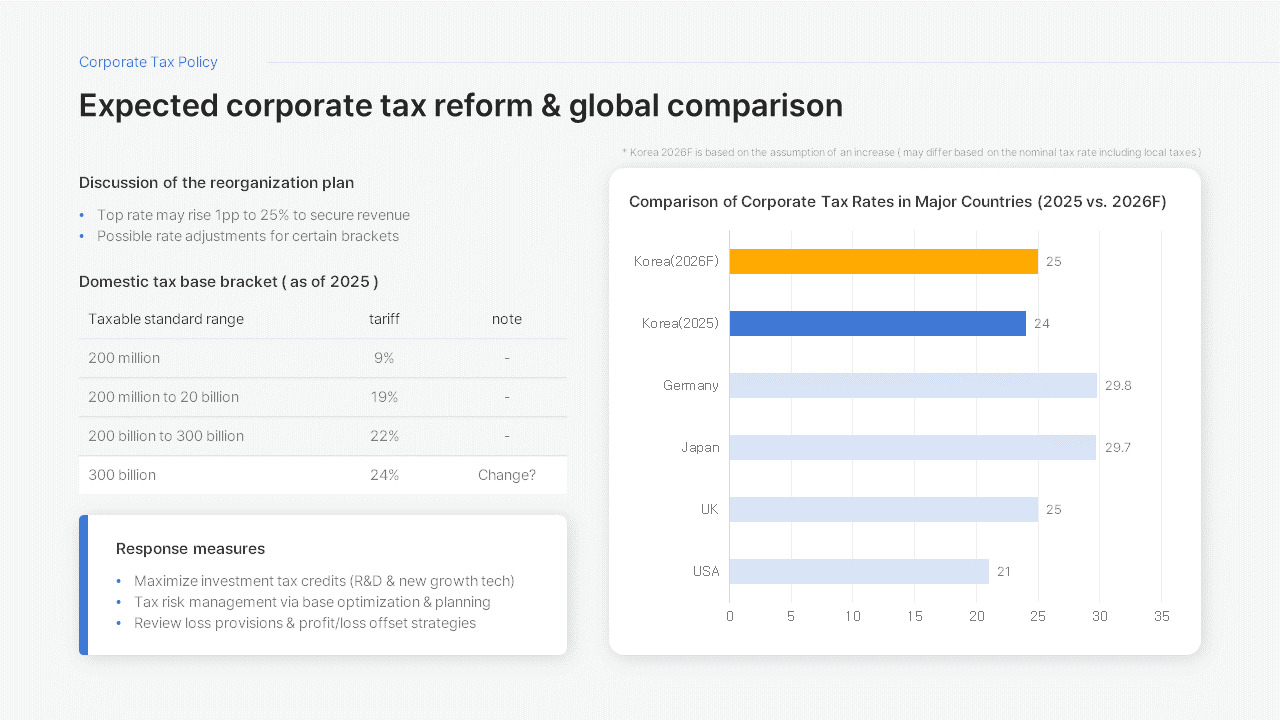Click the "Taxable standard range" column header
This screenshot has height=720, width=1280.
(166, 319)
